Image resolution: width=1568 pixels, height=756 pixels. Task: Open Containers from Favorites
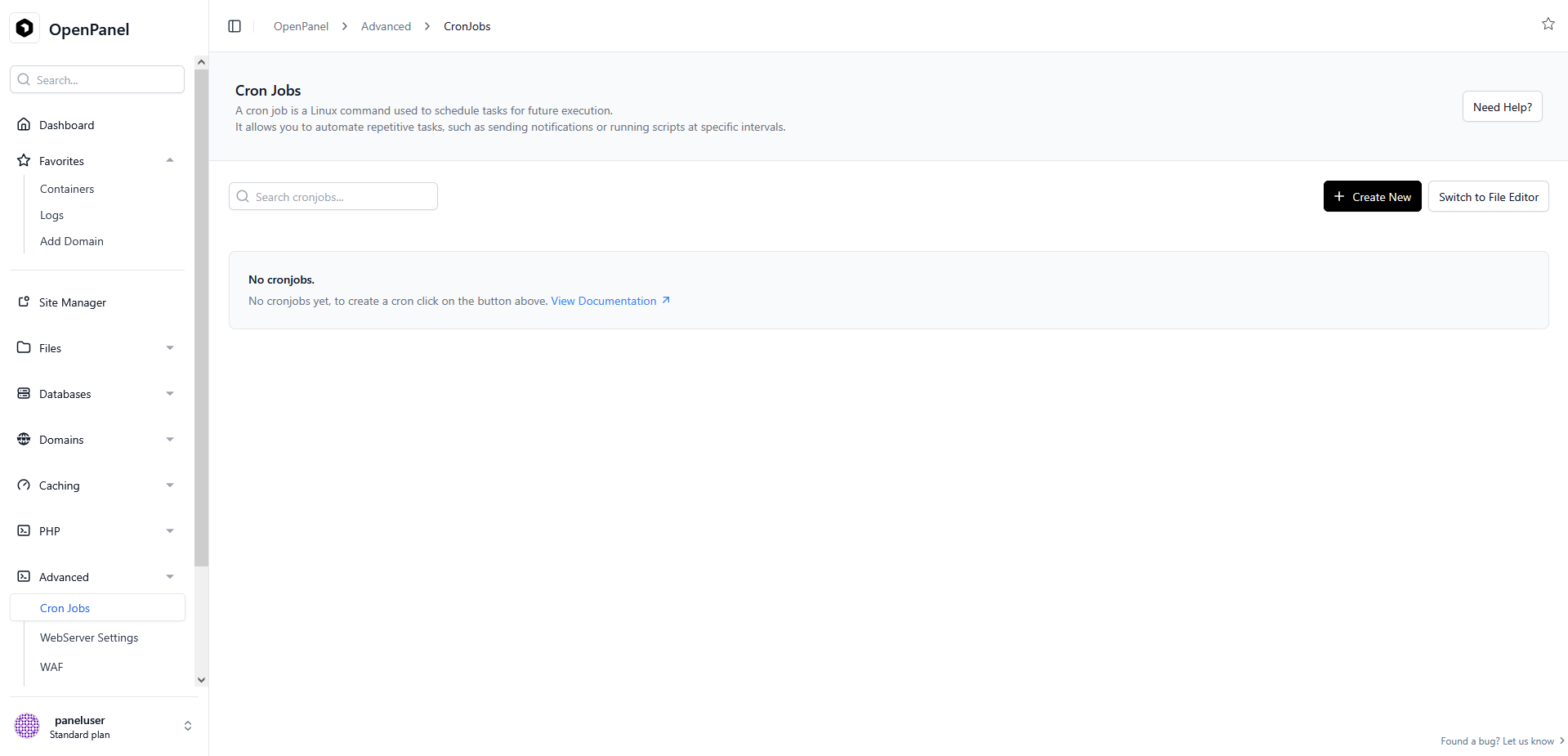pyautogui.click(x=67, y=189)
